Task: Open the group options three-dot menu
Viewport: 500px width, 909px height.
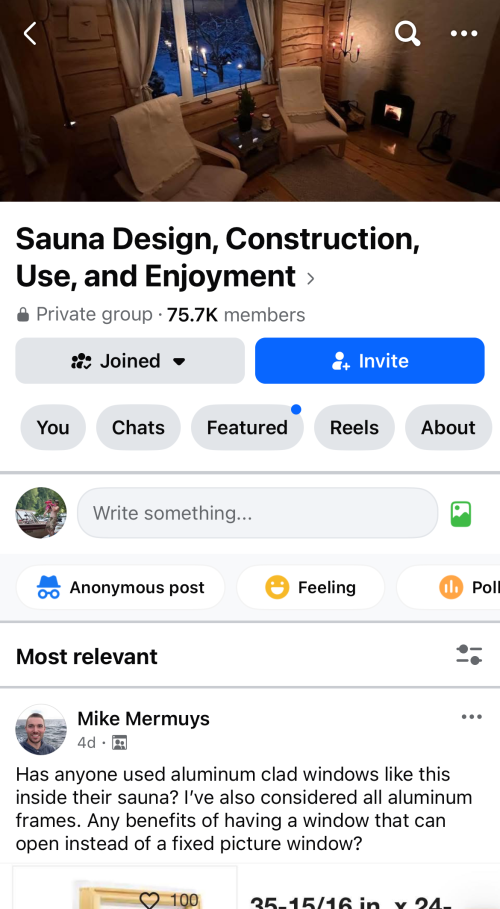Action: 464,34
